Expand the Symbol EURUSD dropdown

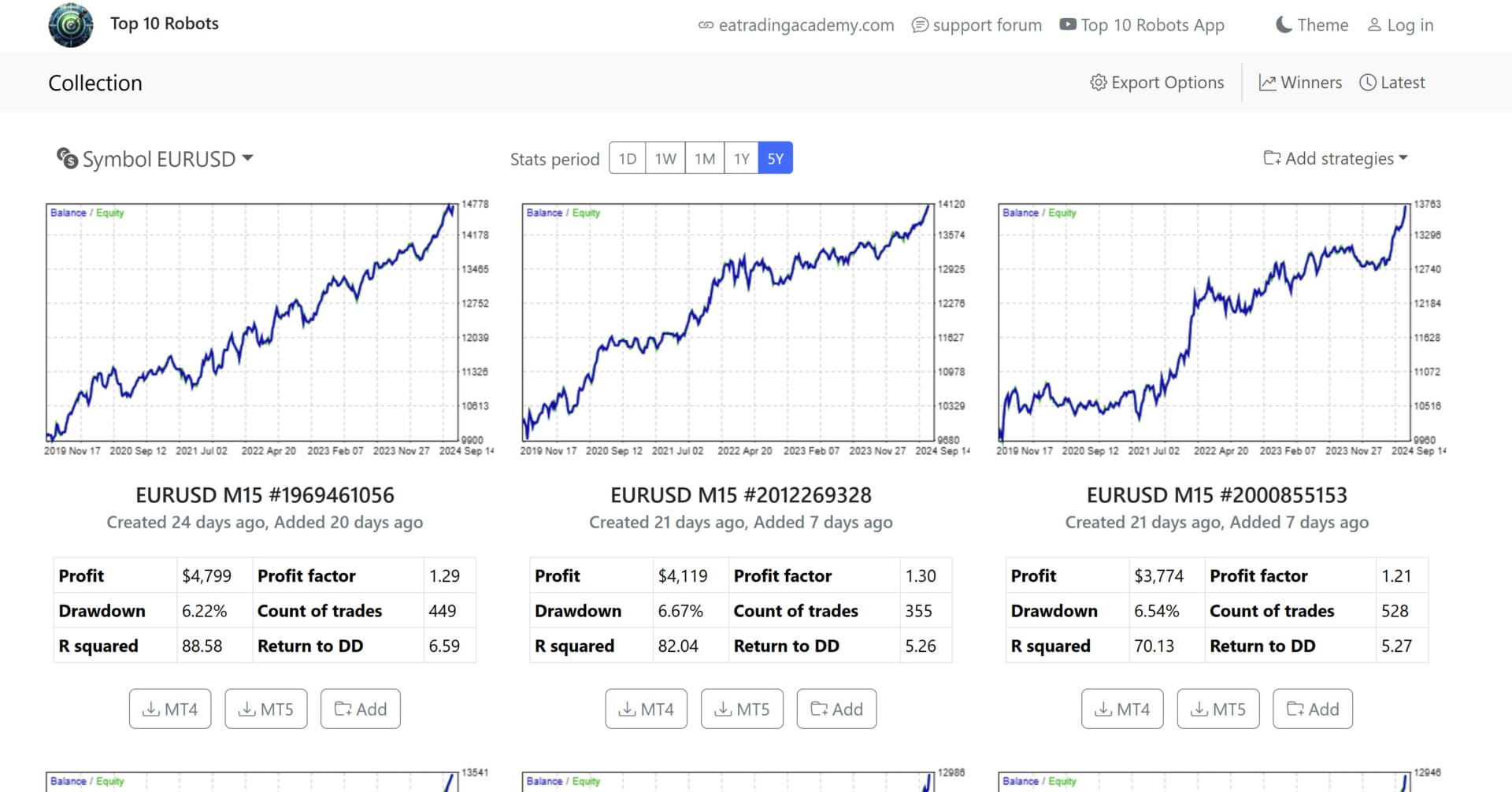point(155,159)
